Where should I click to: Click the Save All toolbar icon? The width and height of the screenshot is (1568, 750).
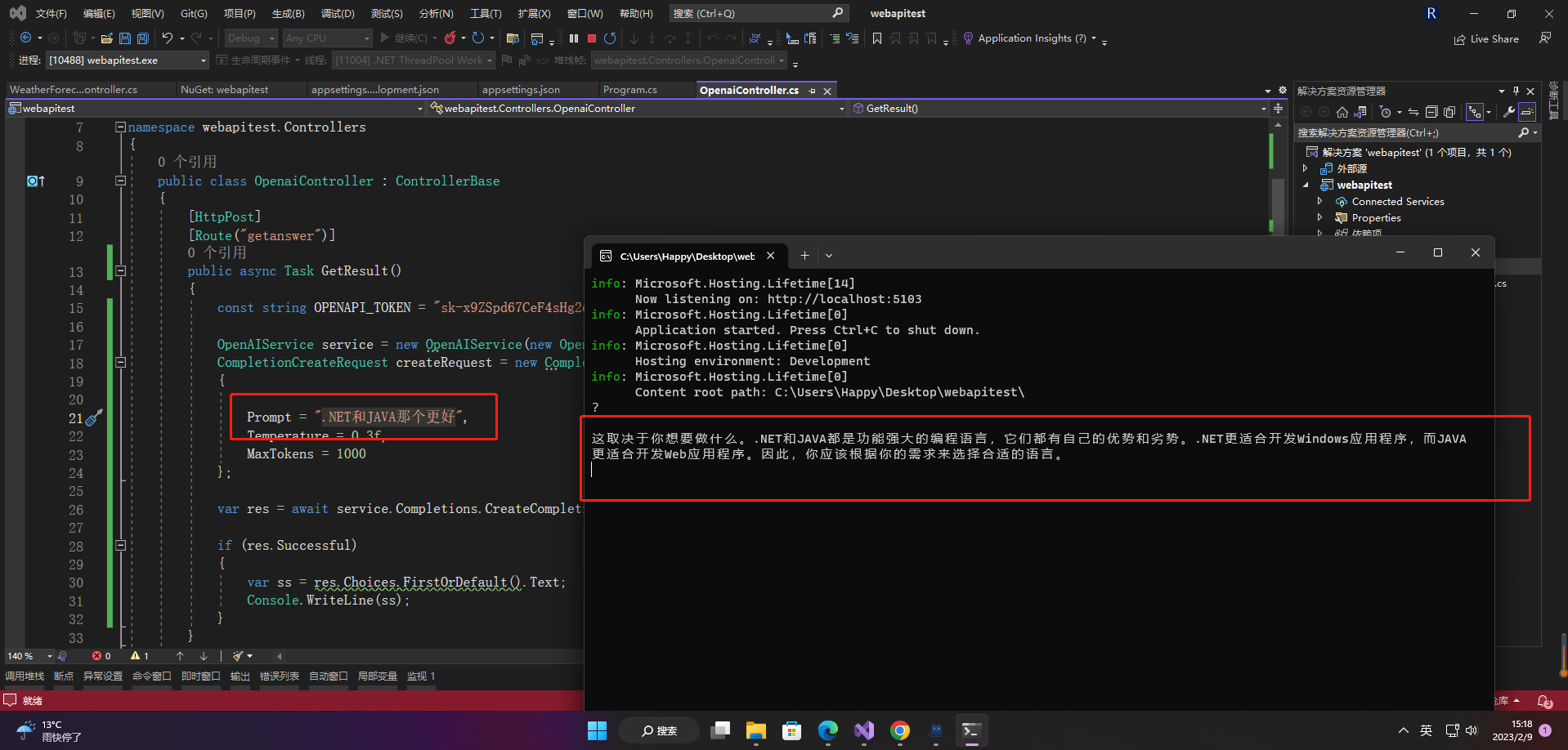click(143, 38)
